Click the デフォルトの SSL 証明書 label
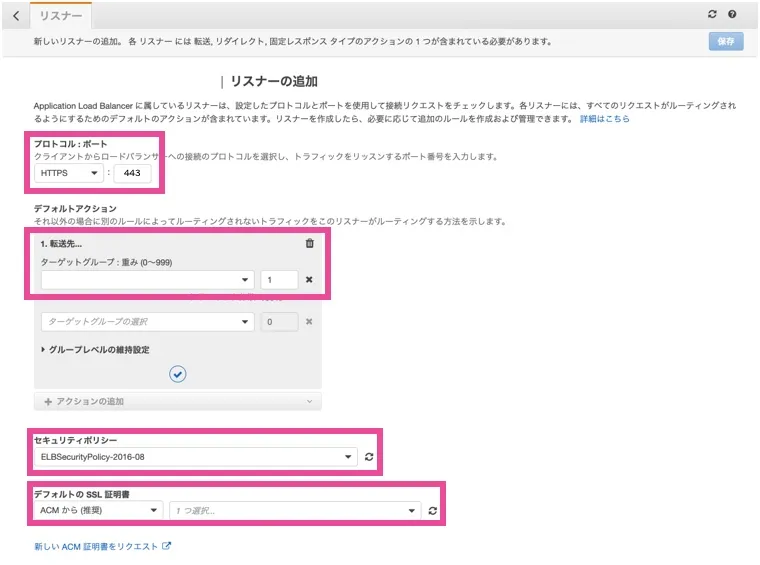This screenshot has height=565, width=760. point(81,494)
